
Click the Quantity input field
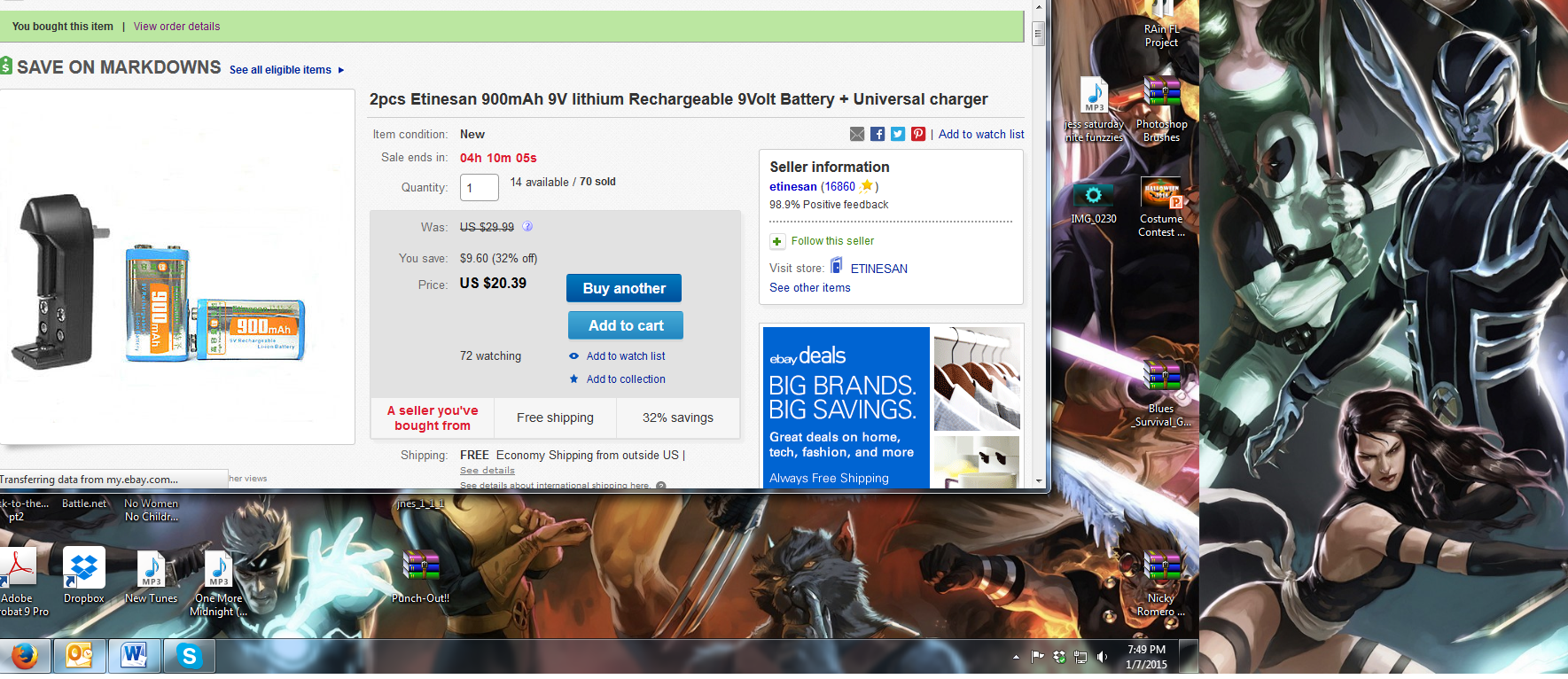coord(480,188)
